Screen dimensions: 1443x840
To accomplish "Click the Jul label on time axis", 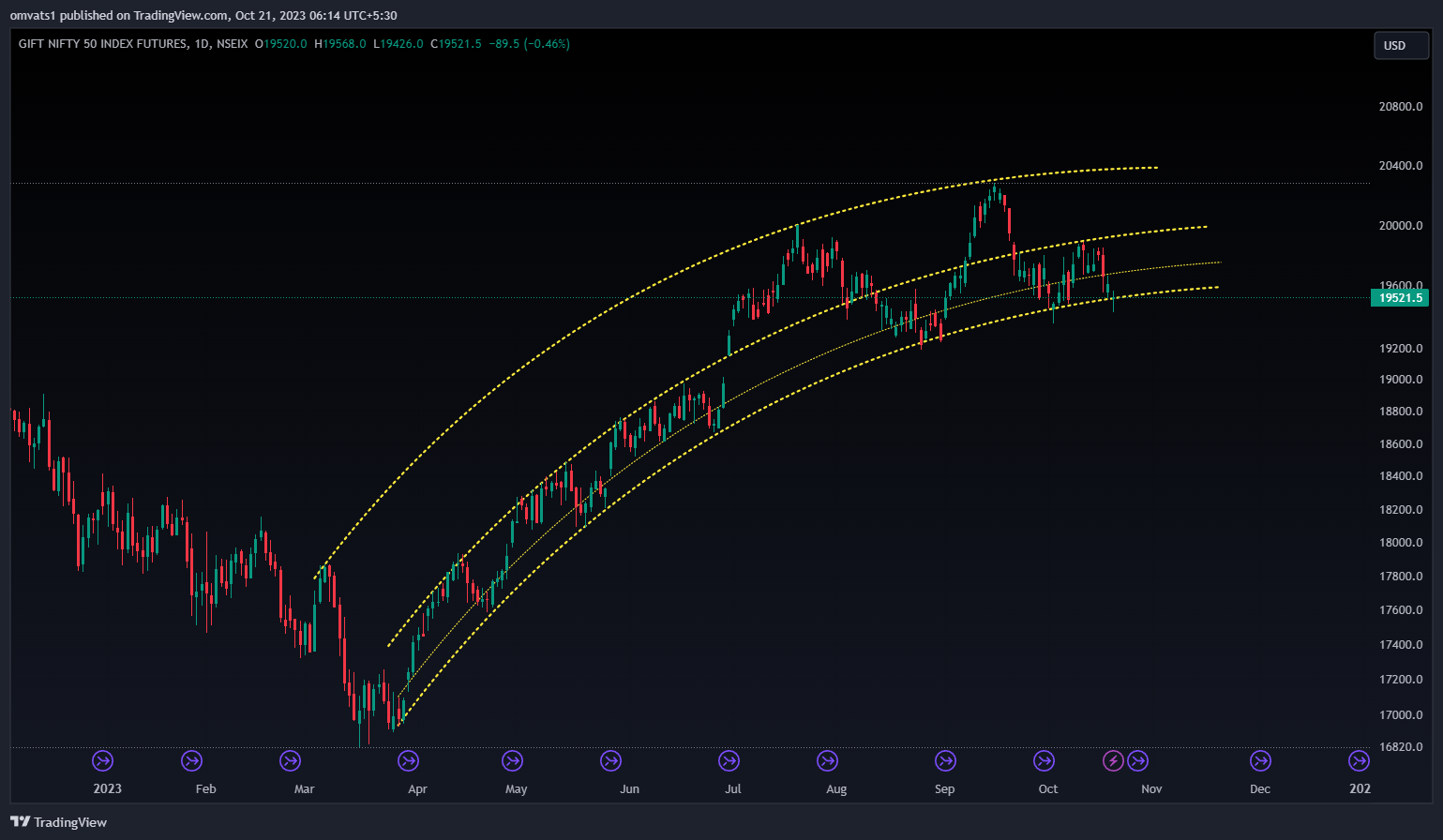I will [733, 789].
